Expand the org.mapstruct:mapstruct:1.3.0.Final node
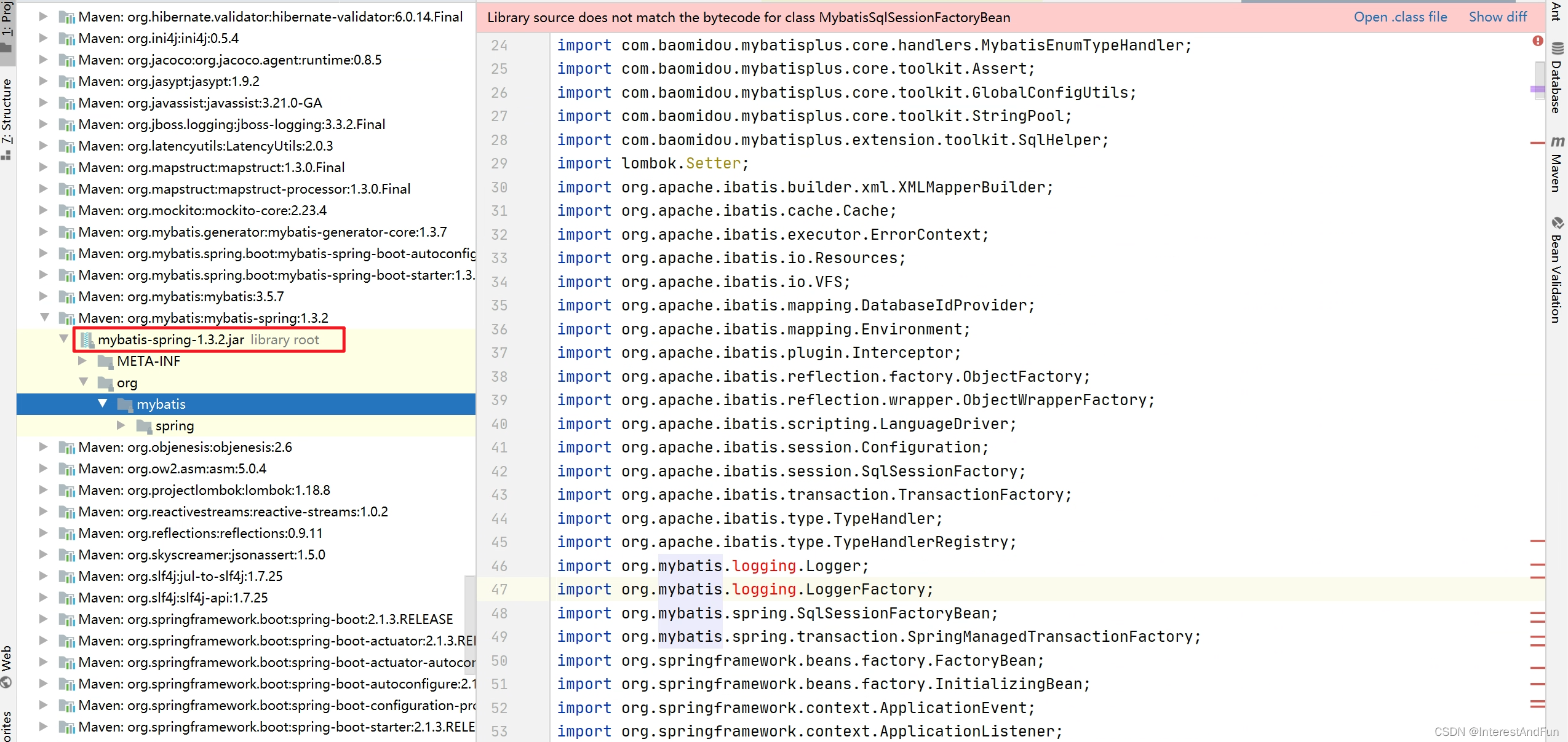This screenshot has height=742, width=1568. [x=44, y=167]
